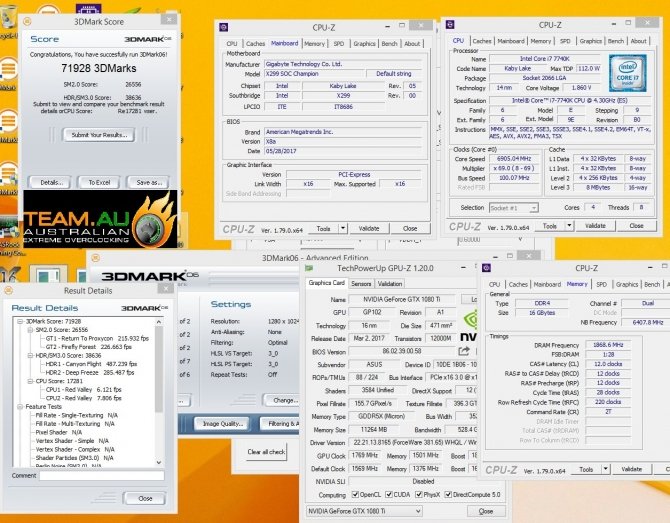This screenshot has width=670, height=523.
Task: Click Save as button in 3DMark Score
Action: point(149,182)
